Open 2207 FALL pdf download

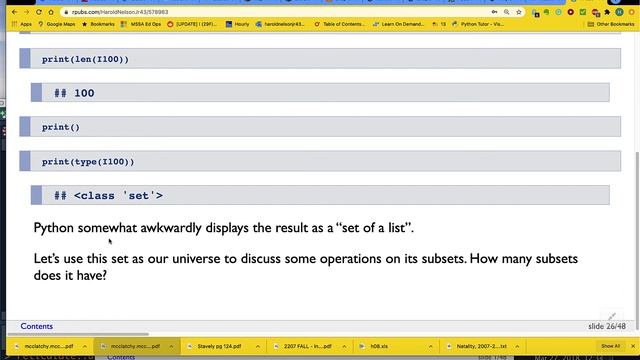pyautogui.click(x=304, y=346)
